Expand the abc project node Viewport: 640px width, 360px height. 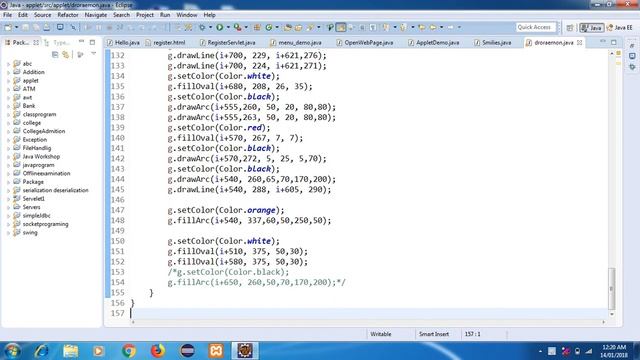pos(9,64)
